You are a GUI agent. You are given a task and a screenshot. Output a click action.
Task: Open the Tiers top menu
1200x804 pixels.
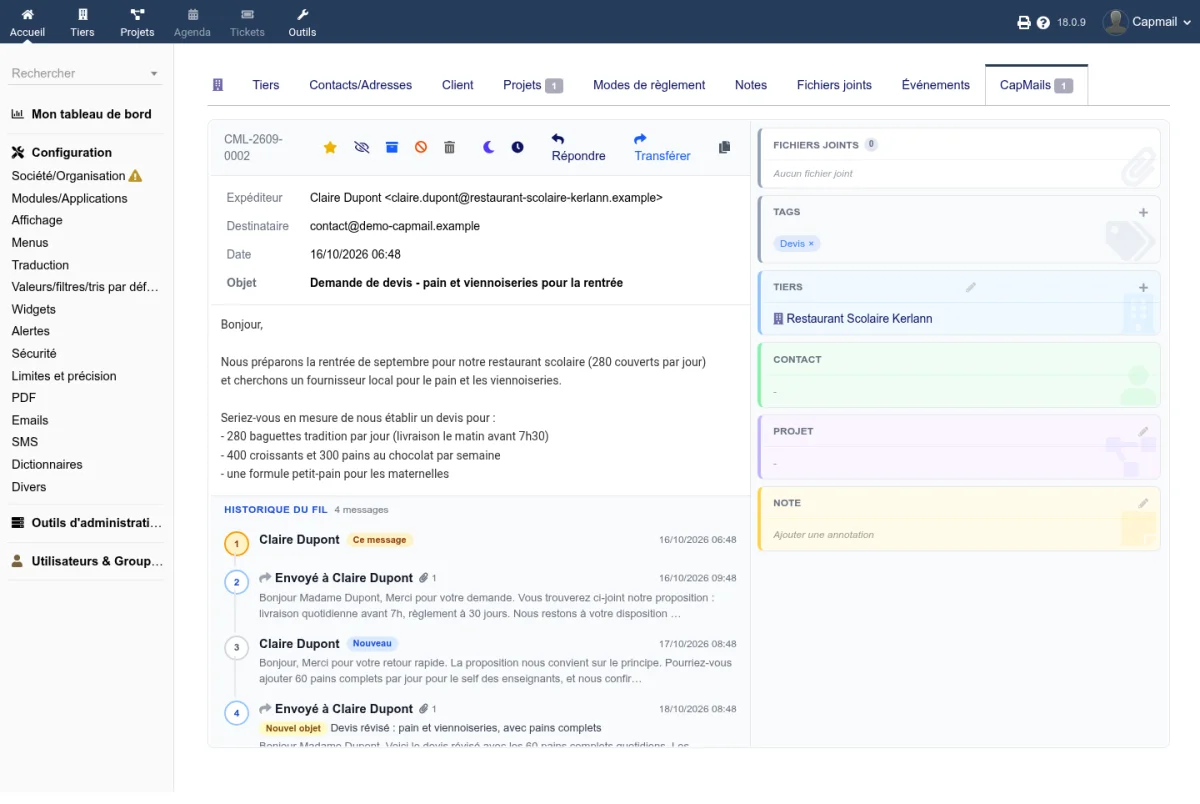[x=82, y=22]
